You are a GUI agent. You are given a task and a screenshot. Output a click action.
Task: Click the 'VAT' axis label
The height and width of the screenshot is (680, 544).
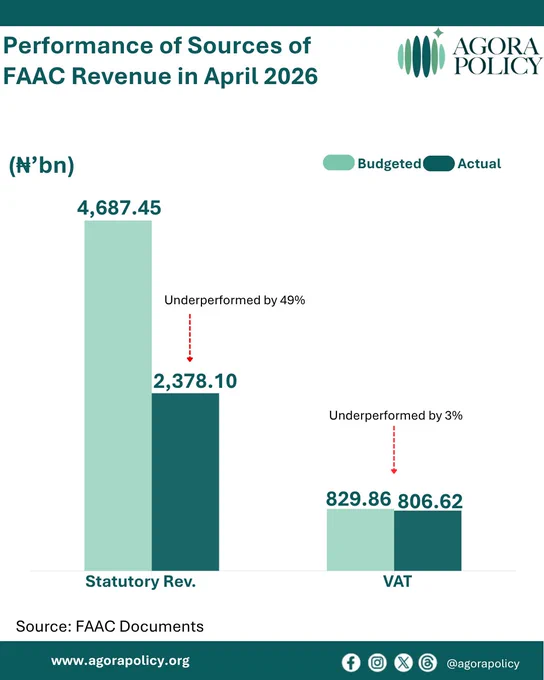[397, 581]
